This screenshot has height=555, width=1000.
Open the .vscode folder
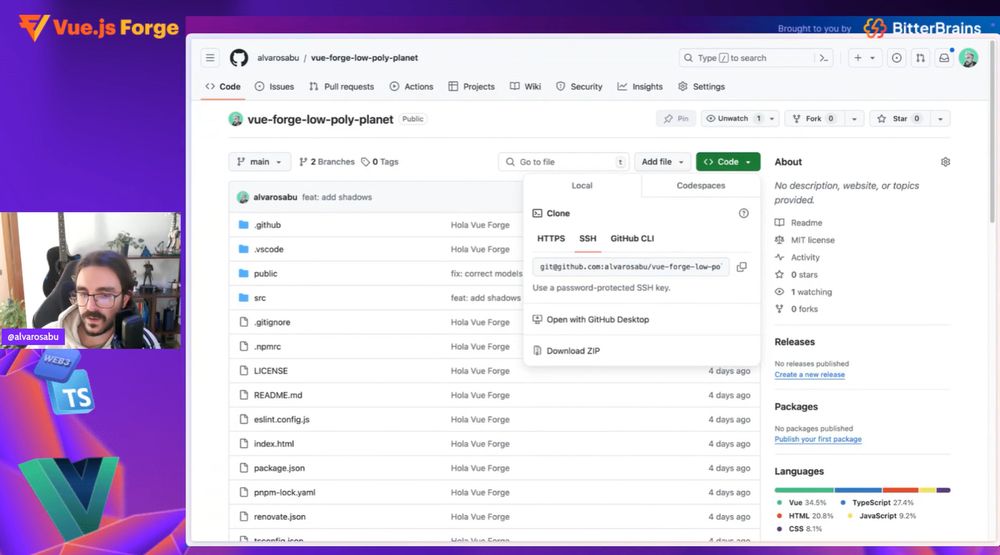[268, 249]
